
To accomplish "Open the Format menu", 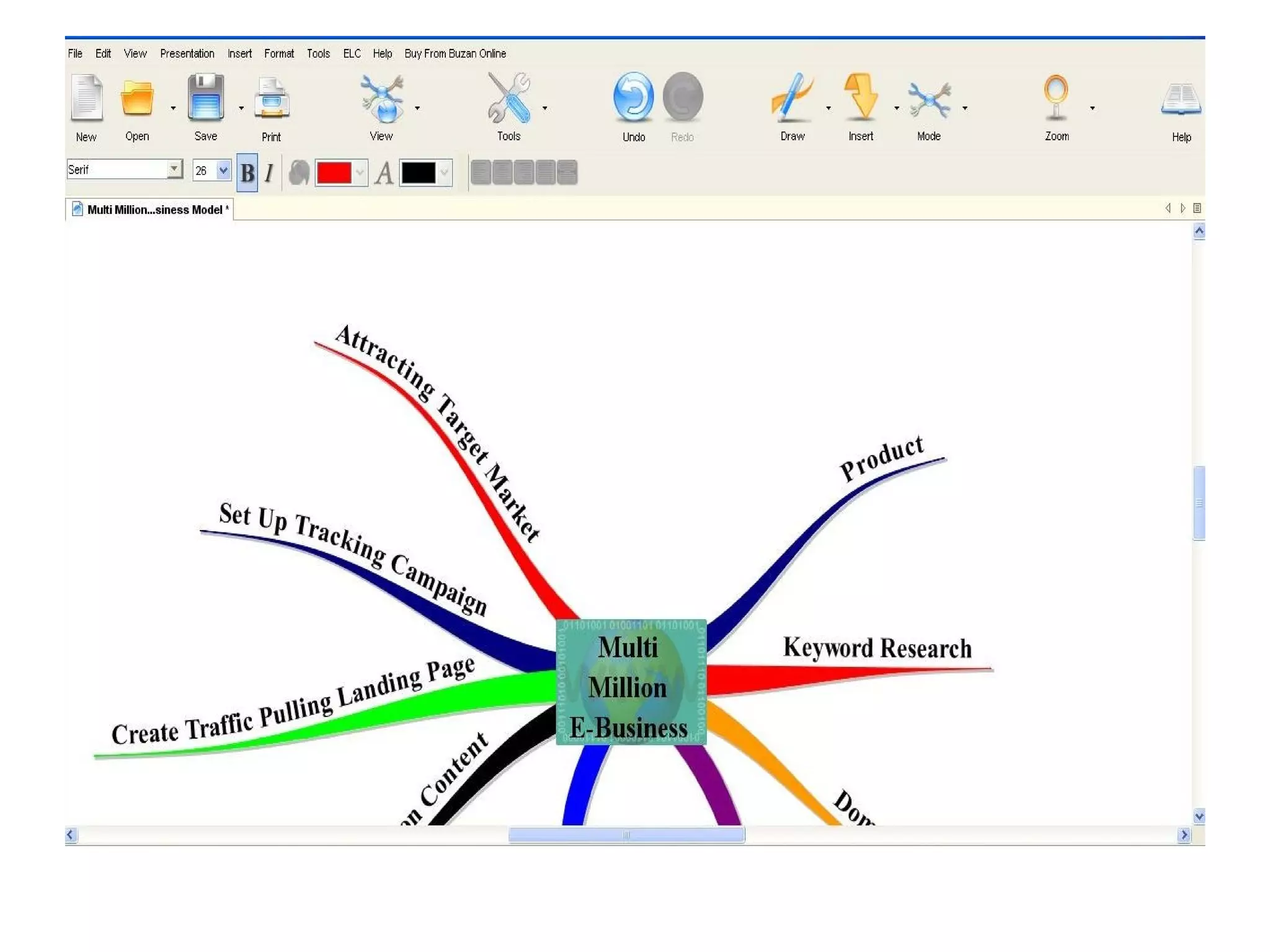I will pyautogui.click(x=278, y=54).
